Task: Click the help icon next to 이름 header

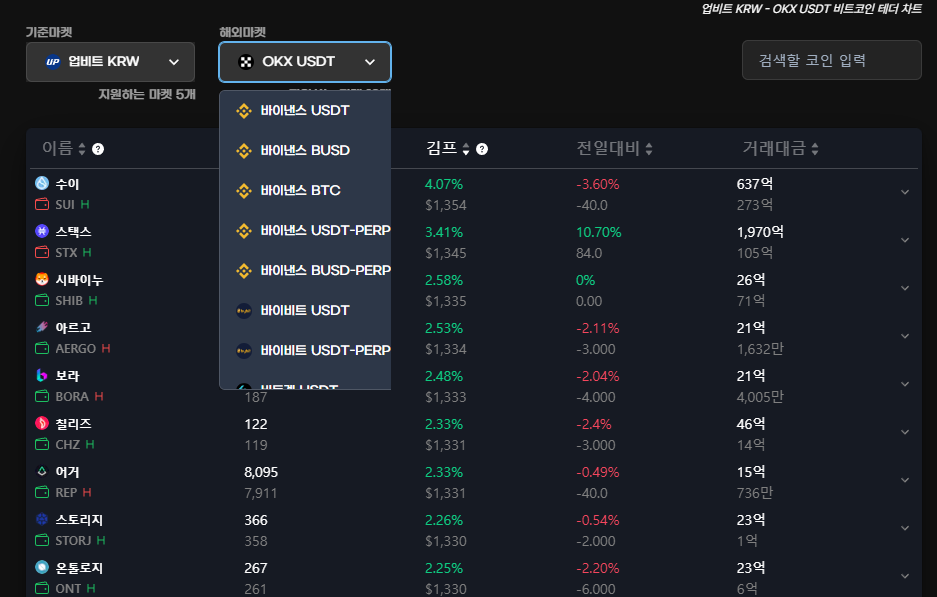Action: tap(98, 149)
